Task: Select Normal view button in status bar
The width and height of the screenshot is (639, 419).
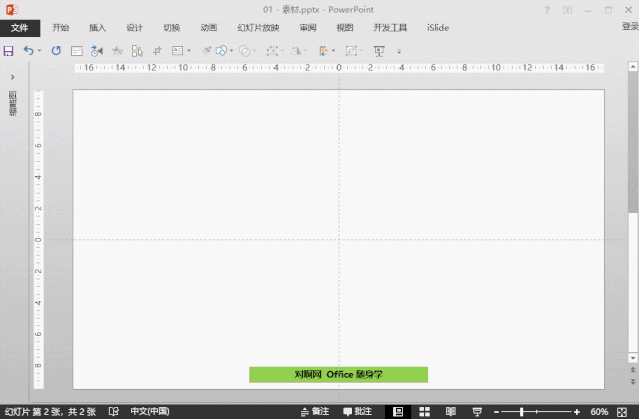Action: 398,411
